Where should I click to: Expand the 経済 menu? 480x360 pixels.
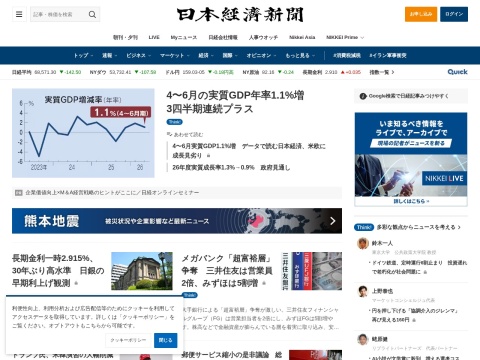(x=206, y=55)
